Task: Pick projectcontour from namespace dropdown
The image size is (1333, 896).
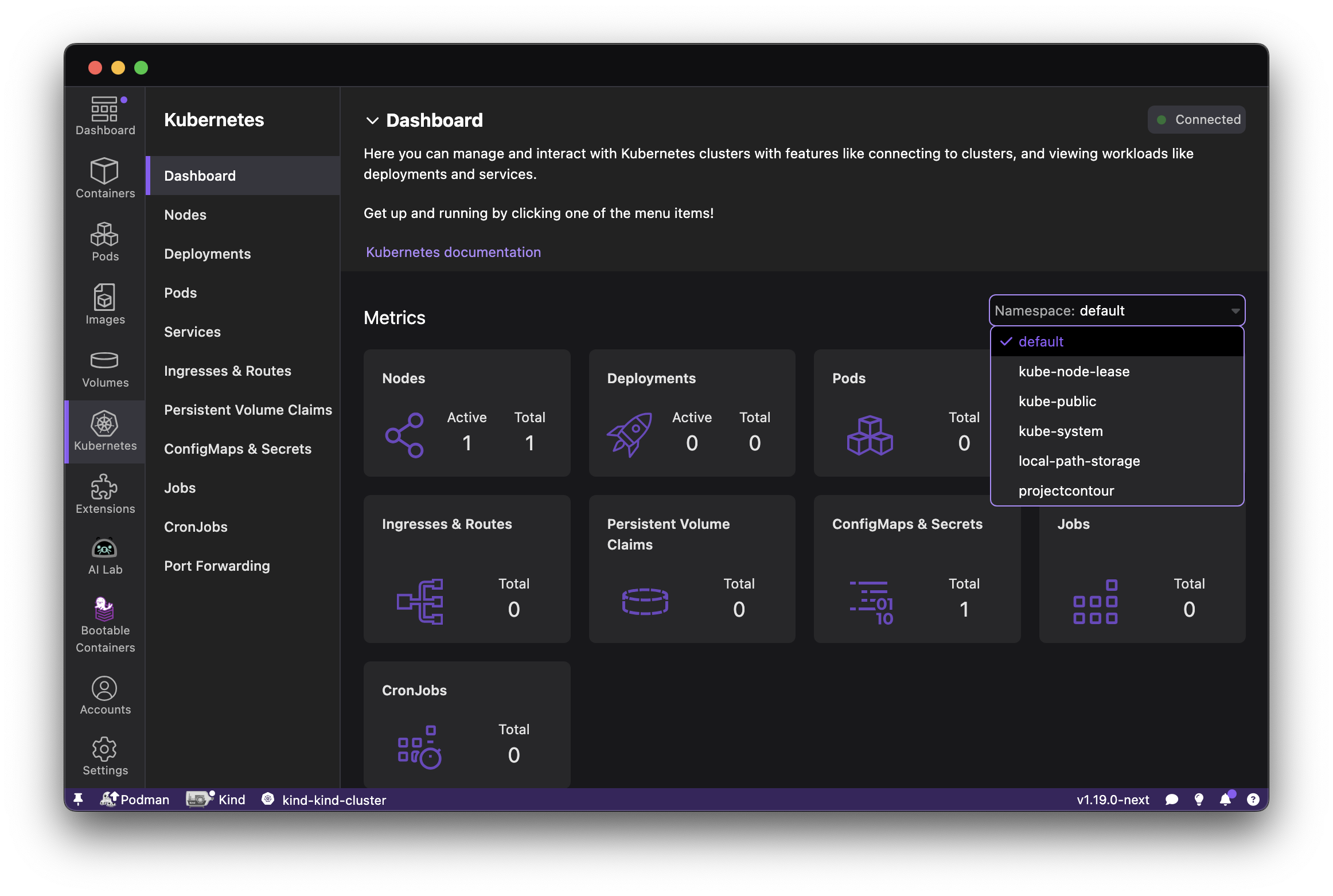Action: (x=1066, y=491)
